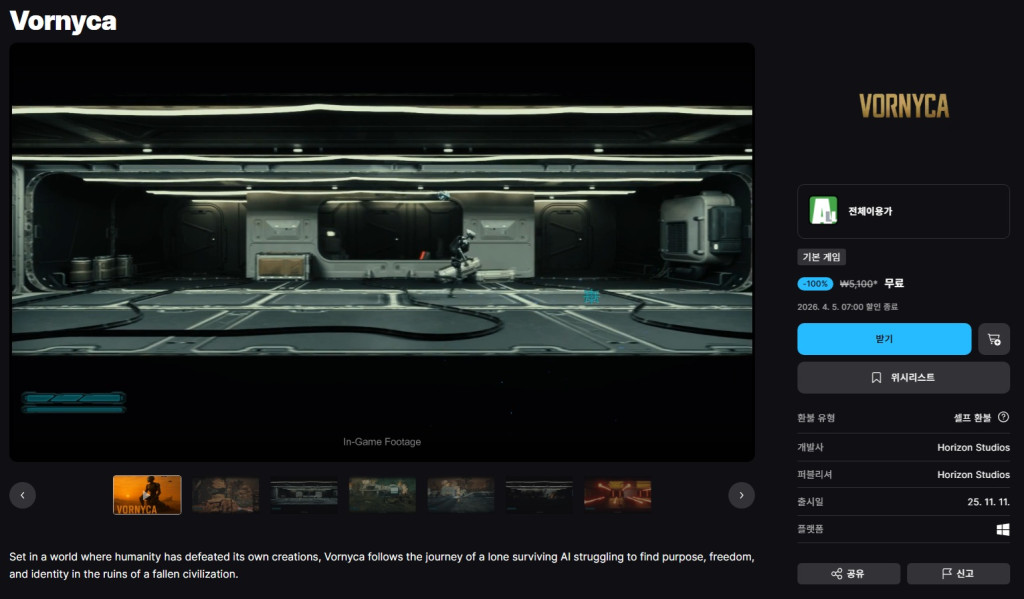Select the orange Vornyca cover thumbnail
Image resolution: width=1024 pixels, height=599 pixels.
click(x=147, y=494)
